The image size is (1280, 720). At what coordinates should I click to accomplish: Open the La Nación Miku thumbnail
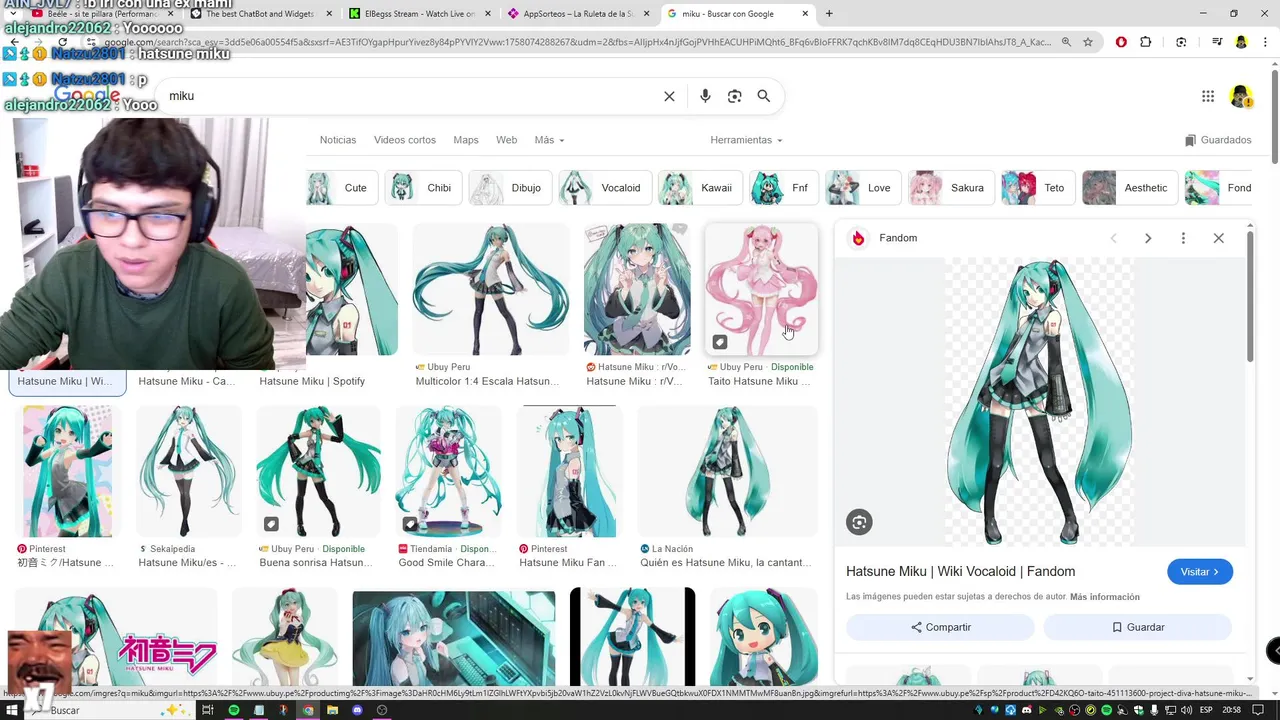click(x=727, y=471)
